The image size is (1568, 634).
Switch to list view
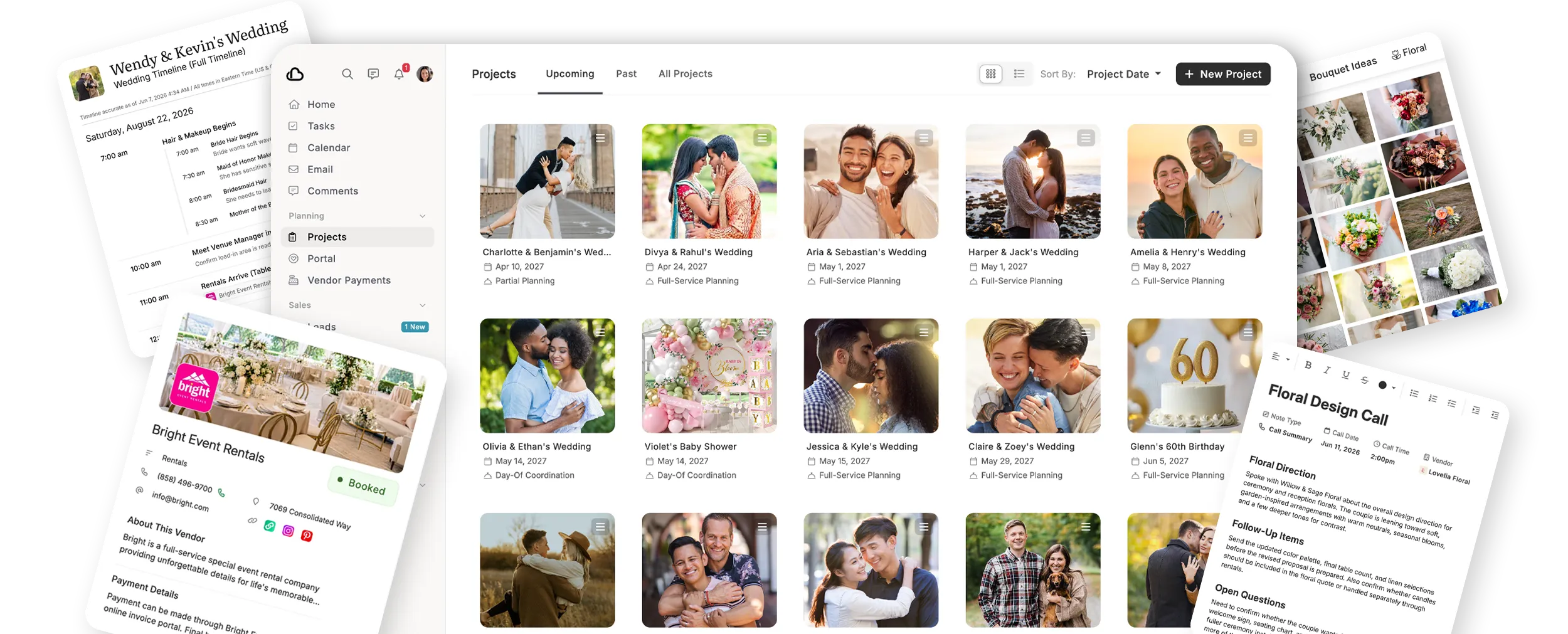point(1019,74)
